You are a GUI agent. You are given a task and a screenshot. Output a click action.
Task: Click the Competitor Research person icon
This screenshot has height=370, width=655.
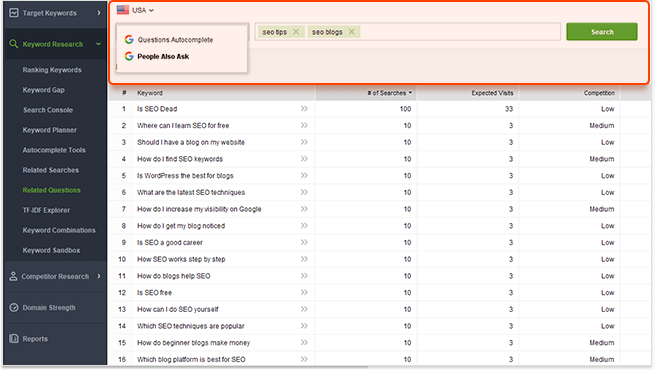pyautogui.click(x=13, y=276)
